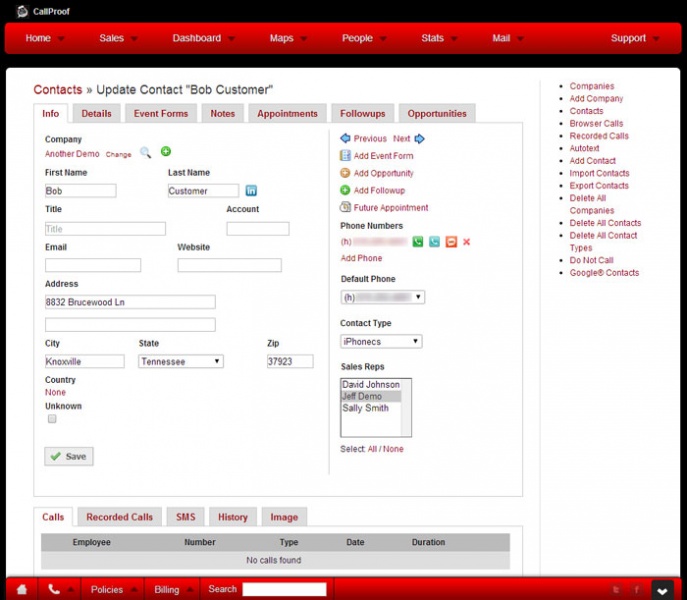Click the bottom Search input box
The image size is (687, 600).
284,589
